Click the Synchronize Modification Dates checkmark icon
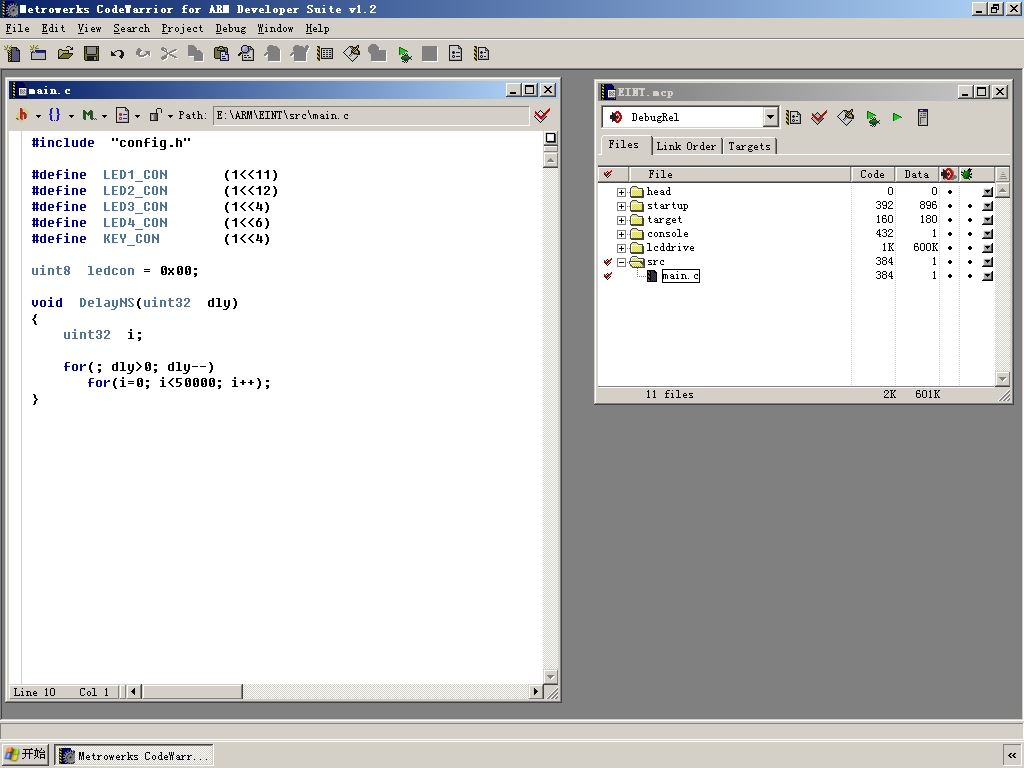 (x=819, y=118)
